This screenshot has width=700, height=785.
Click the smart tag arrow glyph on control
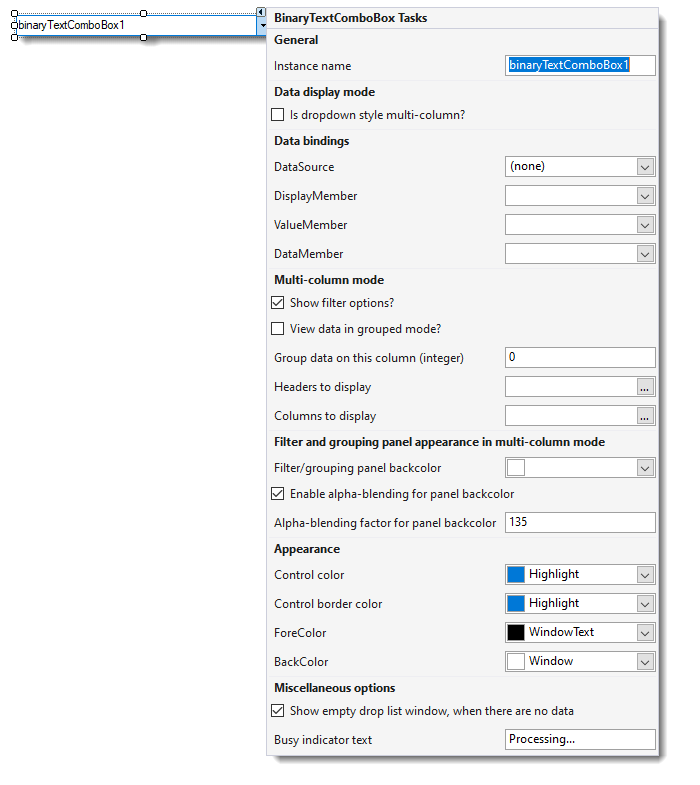pos(261,12)
